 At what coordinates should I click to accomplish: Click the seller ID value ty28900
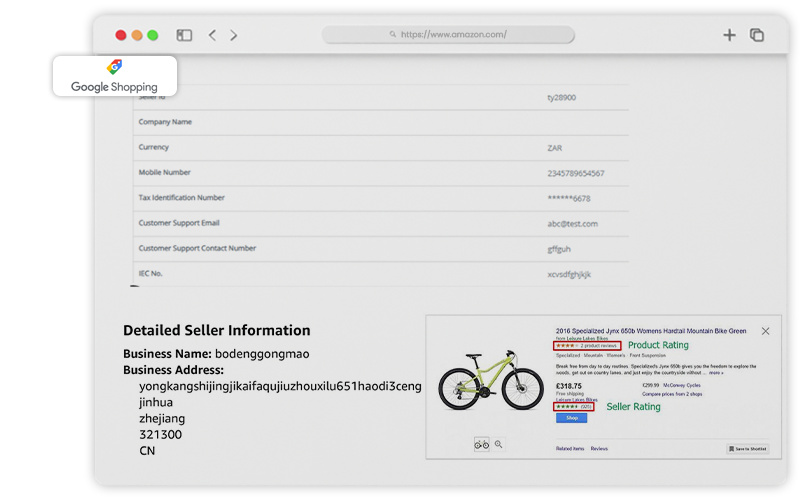click(561, 97)
